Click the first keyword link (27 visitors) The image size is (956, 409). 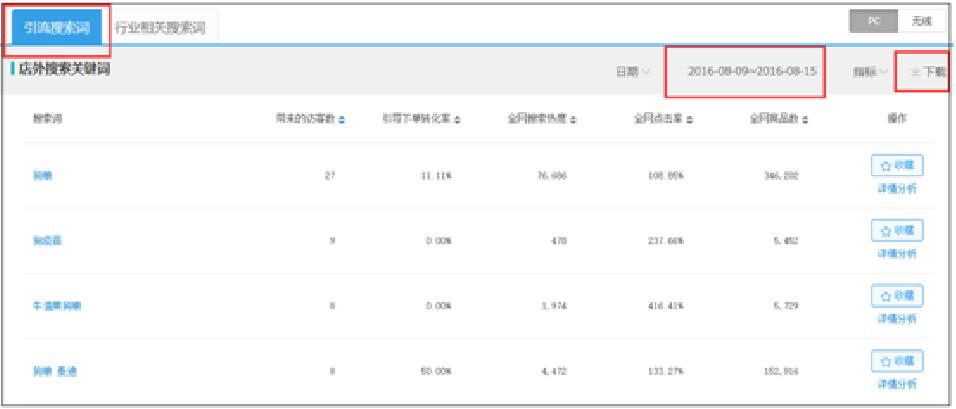(42, 176)
